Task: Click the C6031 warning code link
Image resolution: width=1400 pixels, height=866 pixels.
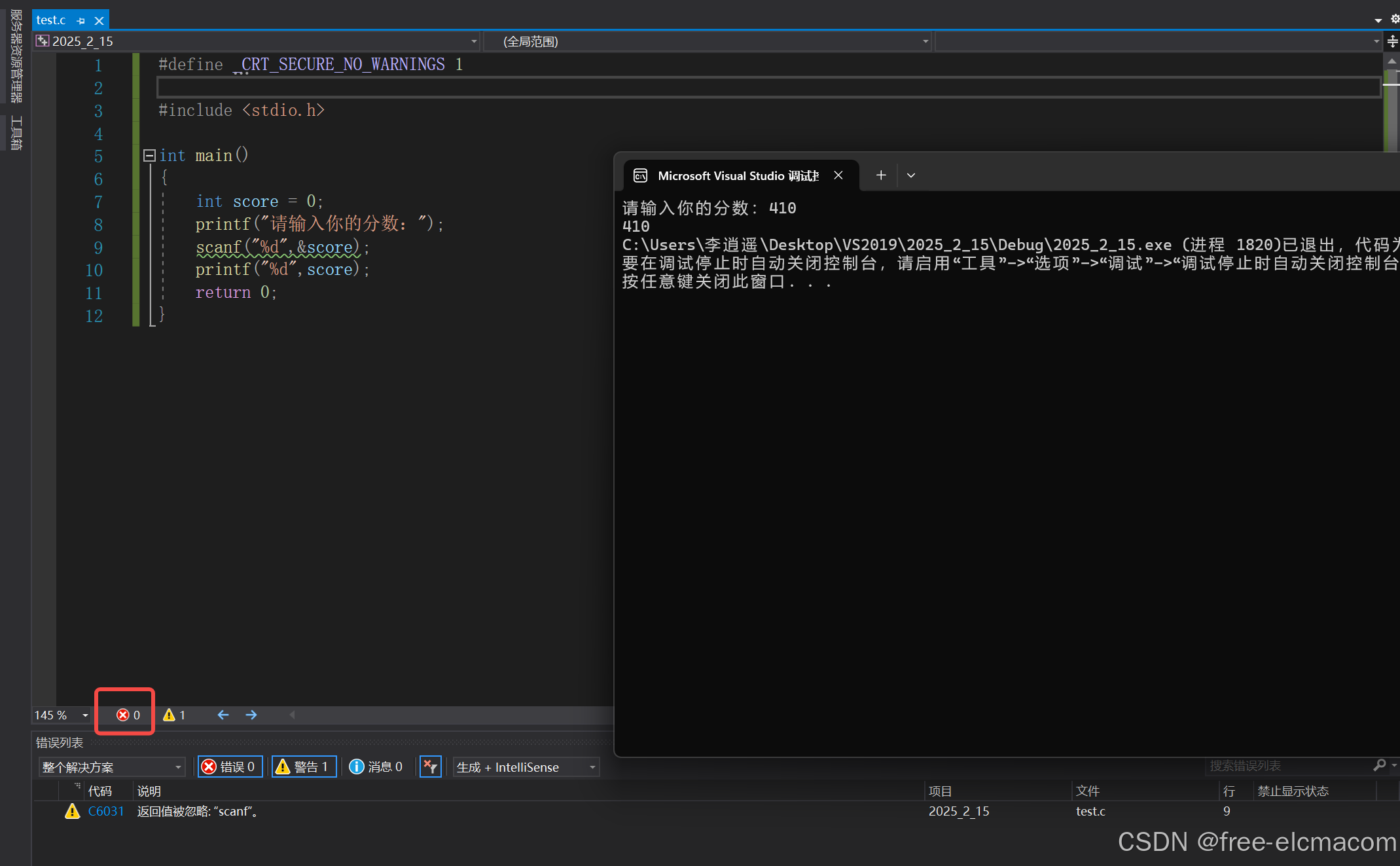Action: pos(106,811)
